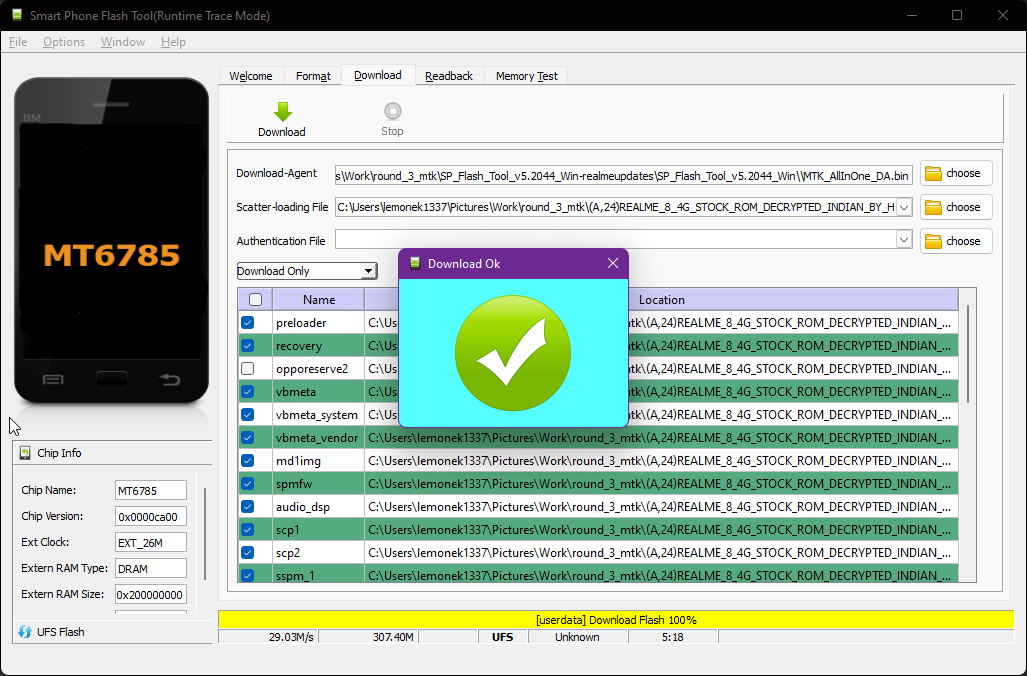This screenshot has width=1027, height=676.
Task: Click folder icon beside Scatter-loading choose
Action: pos(933,208)
